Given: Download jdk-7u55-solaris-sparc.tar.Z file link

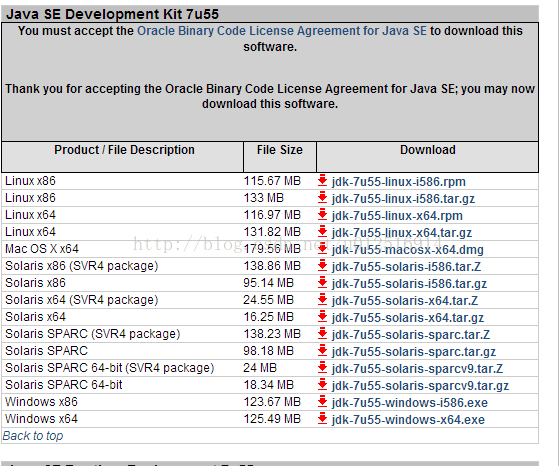Looking at the screenshot, I should click(411, 335).
